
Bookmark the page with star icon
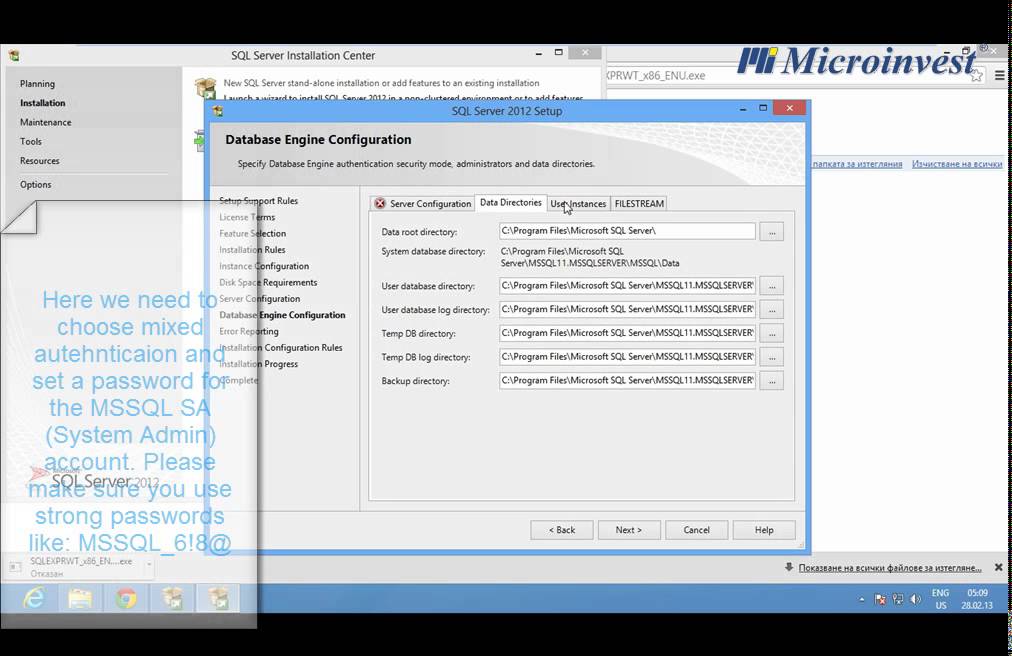(x=977, y=76)
